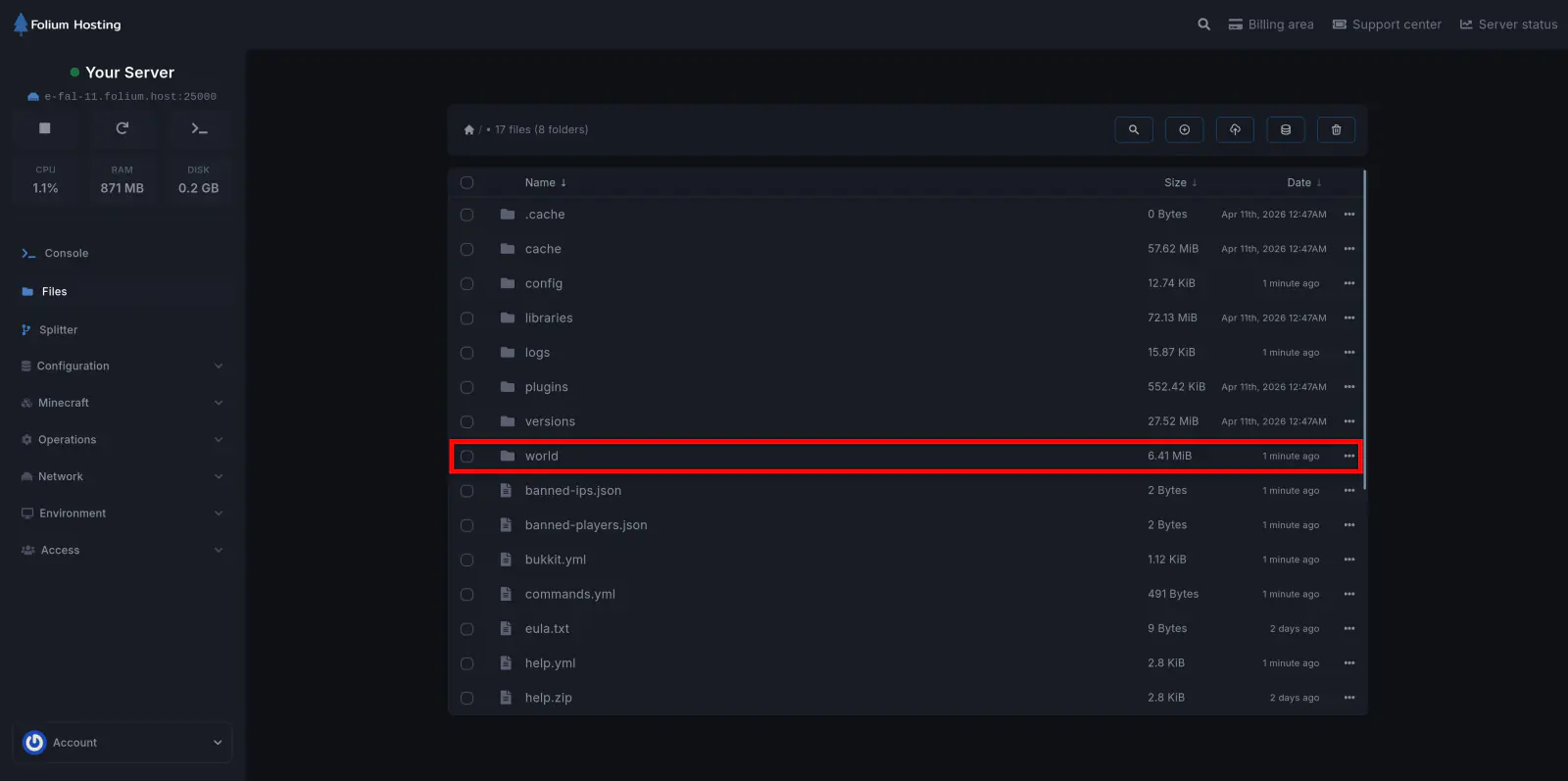Expand the Minecraft sidebar section
The image size is (1568, 781).
coord(122,403)
